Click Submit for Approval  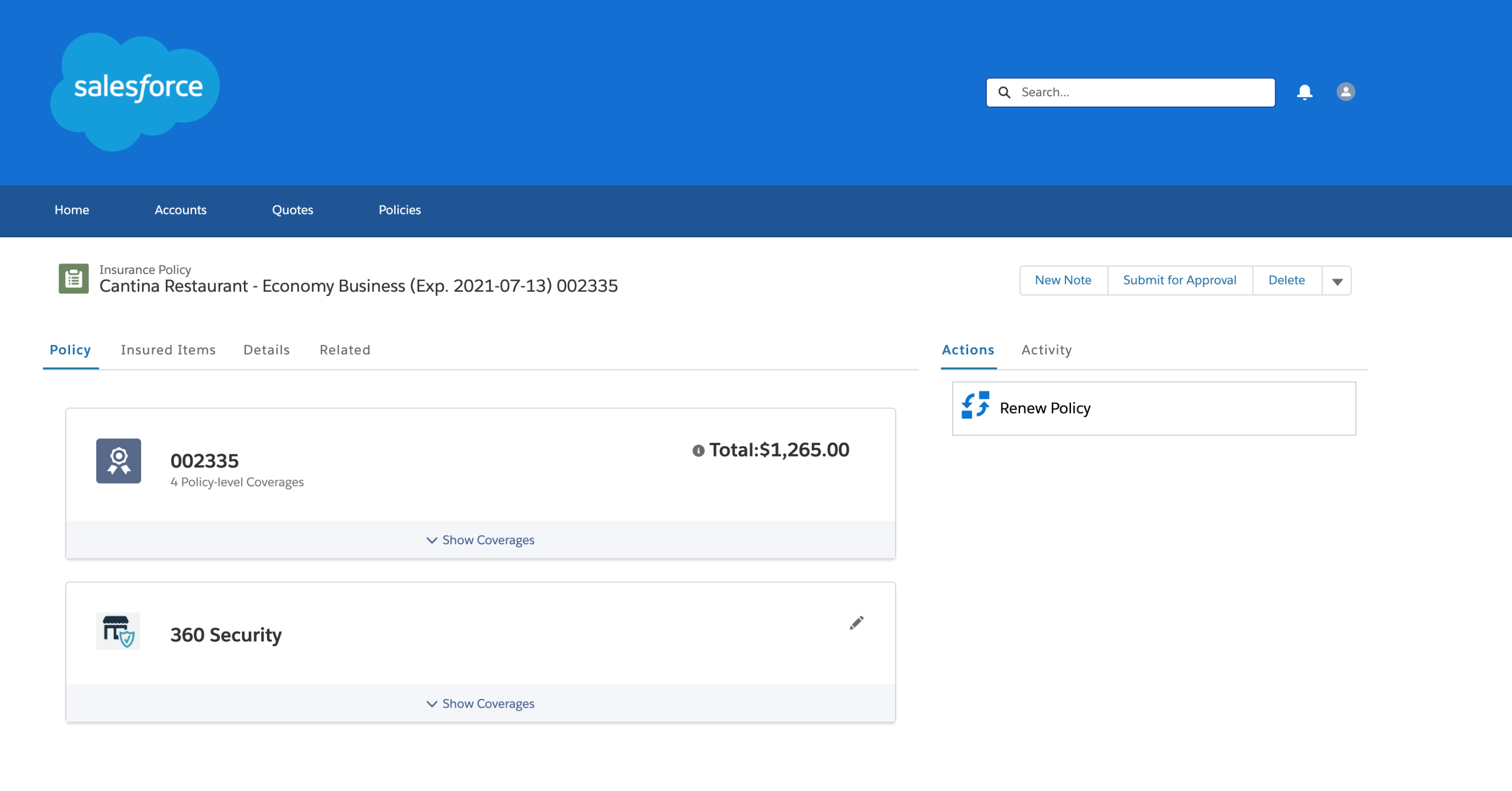coord(1180,281)
